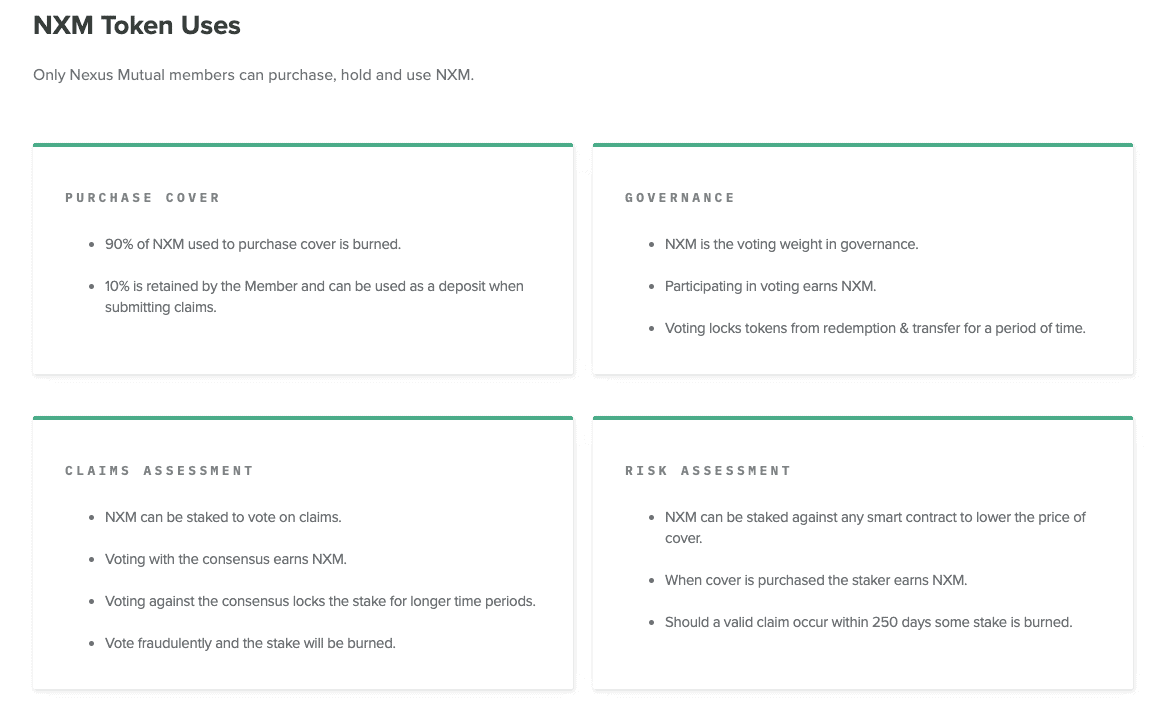
Task: Click 'NXM can be staked to vote' bullet
Action: (223, 517)
